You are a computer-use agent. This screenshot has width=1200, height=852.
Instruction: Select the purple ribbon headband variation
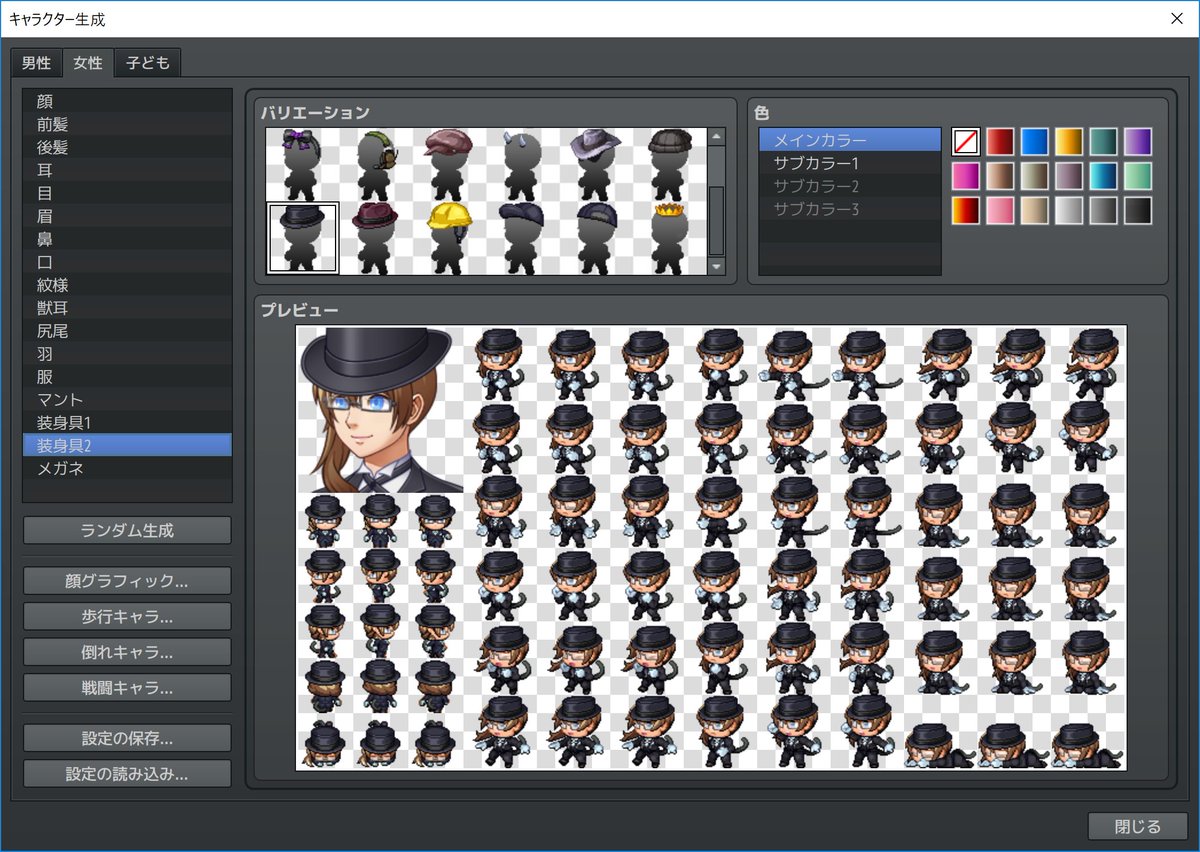coord(303,164)
